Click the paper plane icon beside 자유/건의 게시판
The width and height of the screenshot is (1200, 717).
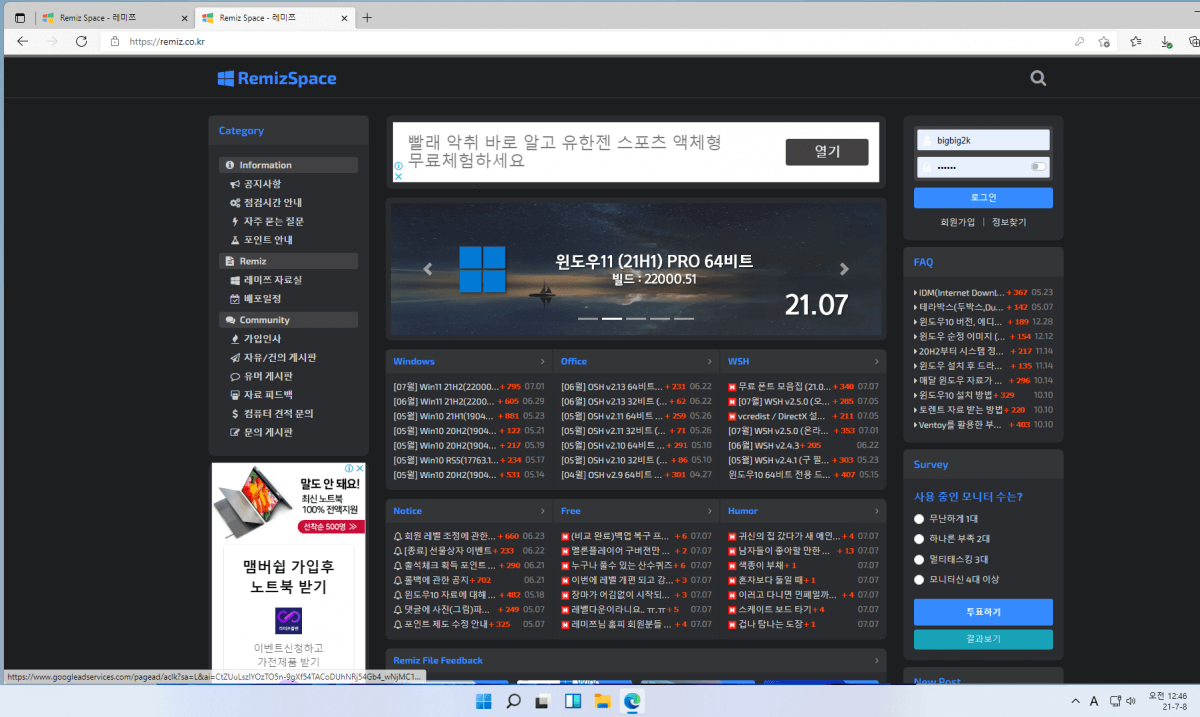234,357
